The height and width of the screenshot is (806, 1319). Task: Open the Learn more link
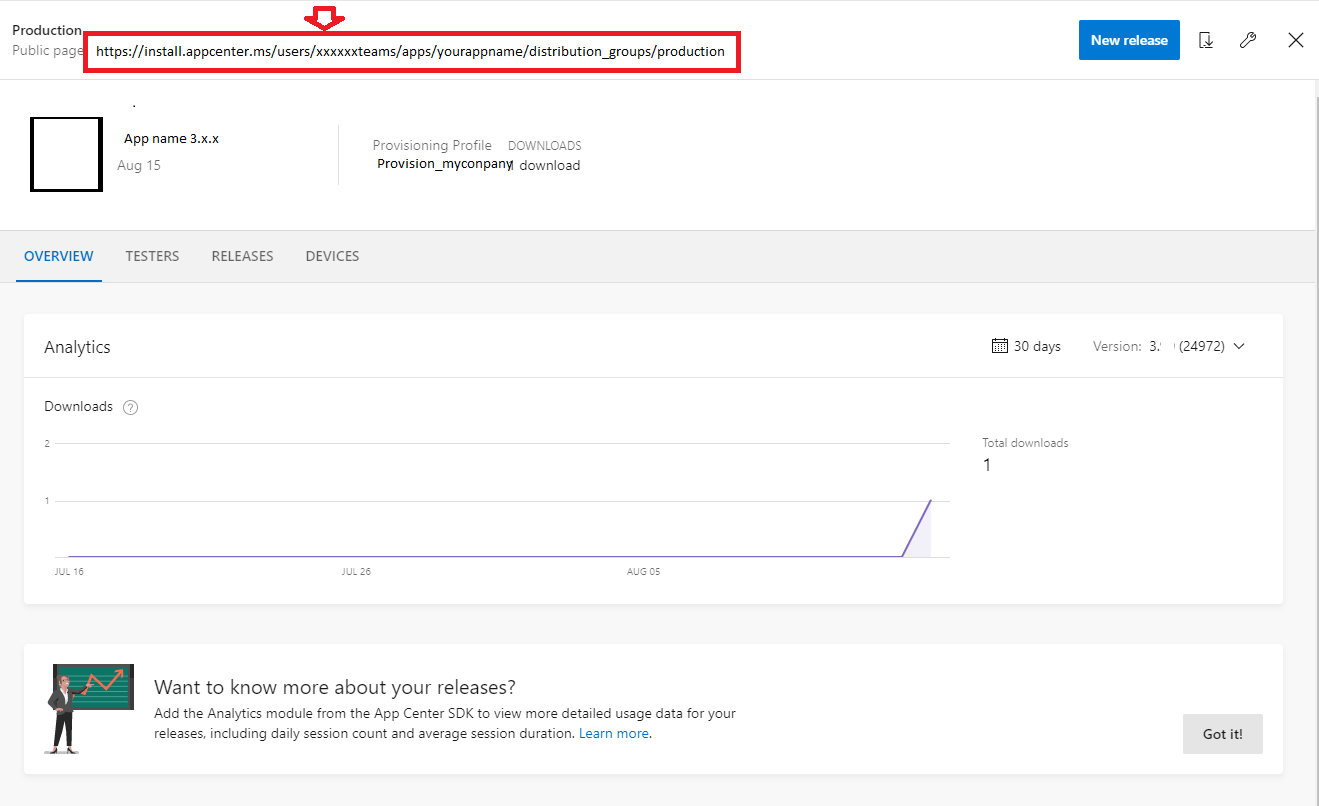click(x=613, y=733)
